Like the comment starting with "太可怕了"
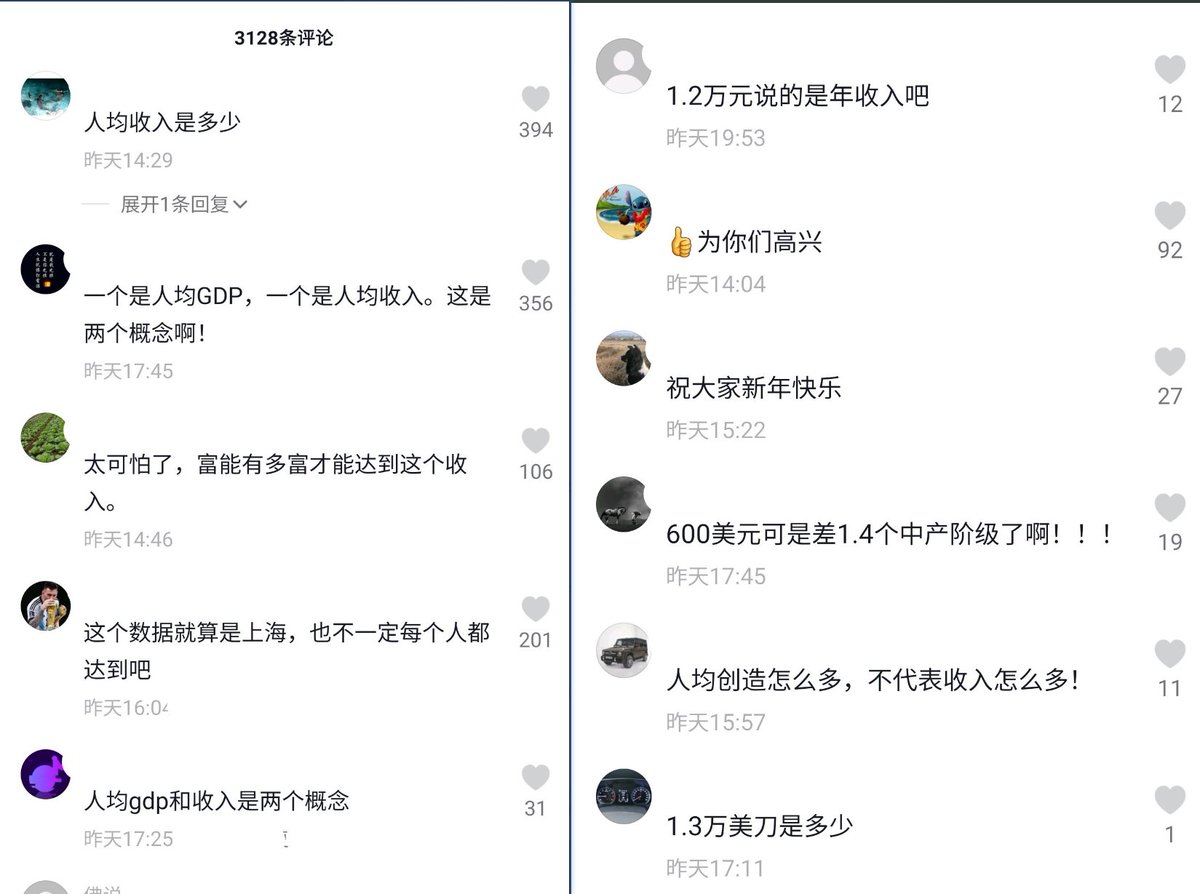This screenshot has width=1200, height=894. point(536,440)
